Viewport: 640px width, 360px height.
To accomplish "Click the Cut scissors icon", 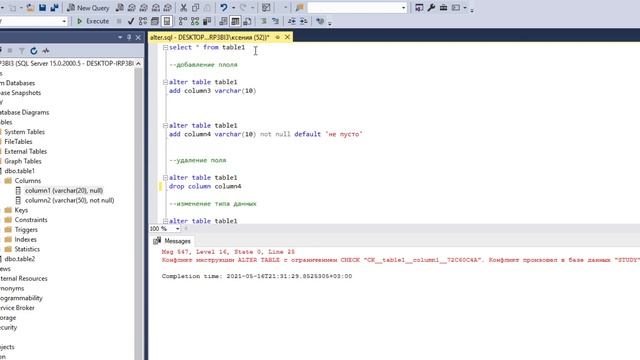I will pos(184,8).
